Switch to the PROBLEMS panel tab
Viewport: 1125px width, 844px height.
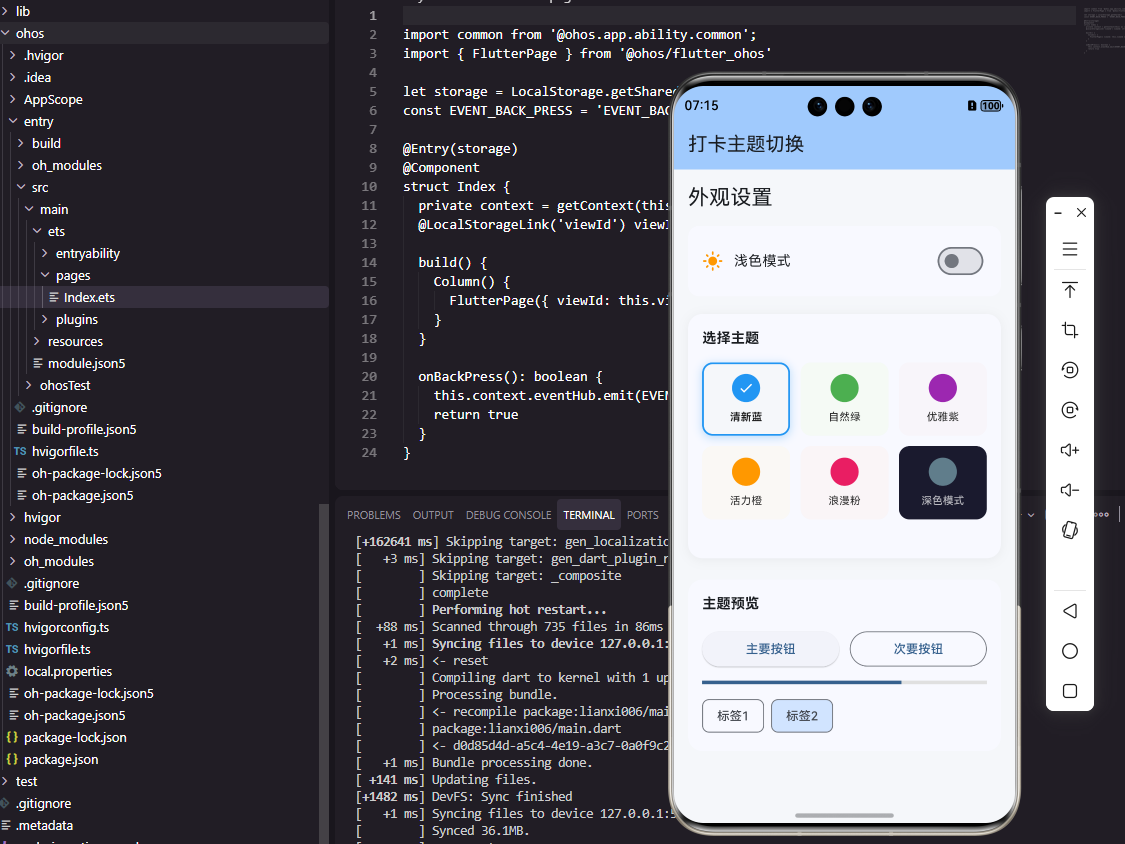point(374,515)
